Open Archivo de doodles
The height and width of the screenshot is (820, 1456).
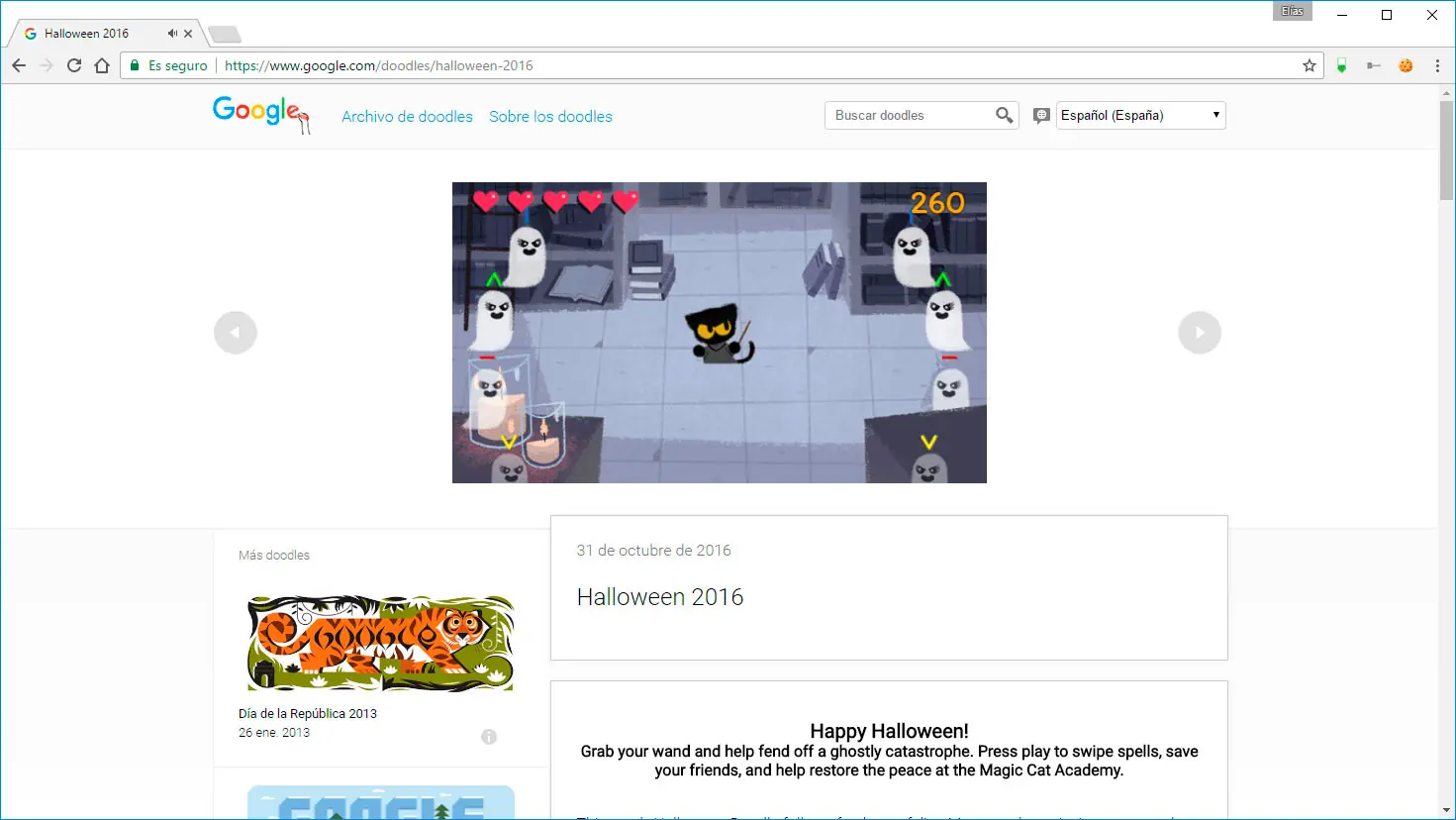[x=407, y=117]
